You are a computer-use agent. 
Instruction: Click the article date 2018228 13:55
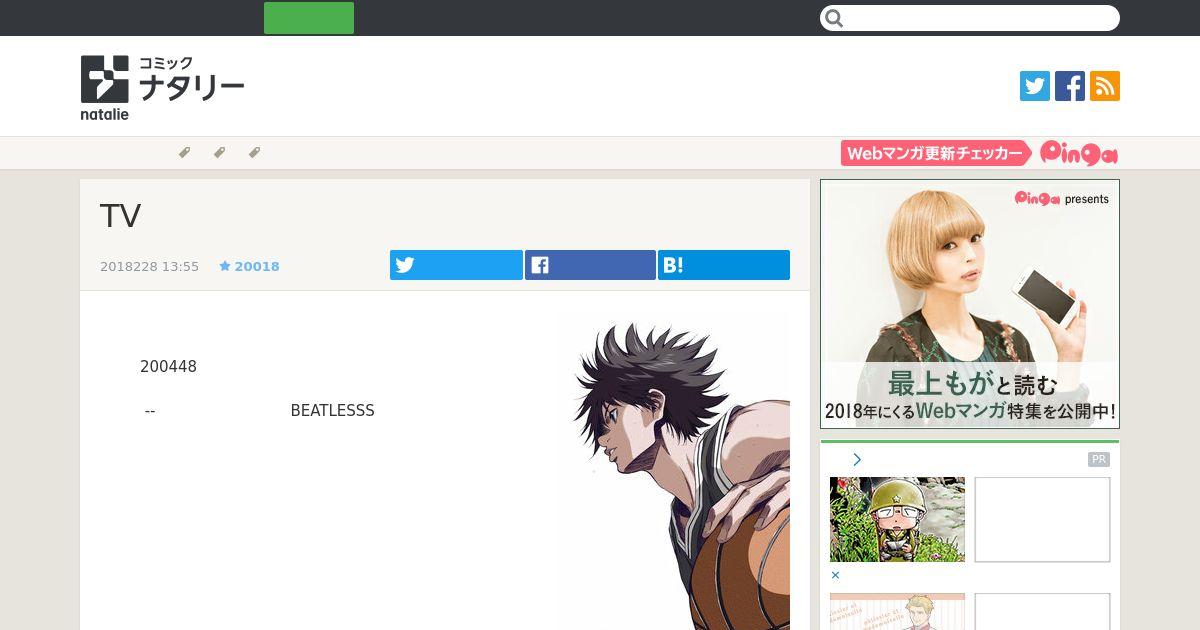[x=149, y=266]
